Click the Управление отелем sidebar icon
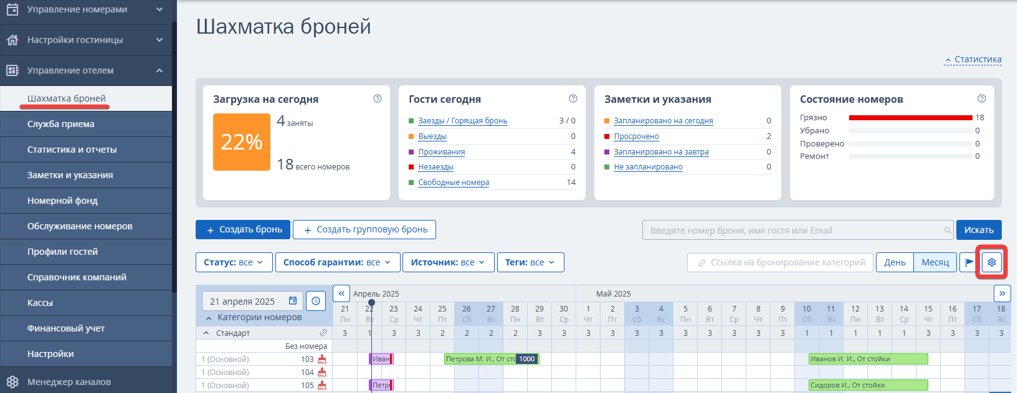1017x393 pixels. 12,70
